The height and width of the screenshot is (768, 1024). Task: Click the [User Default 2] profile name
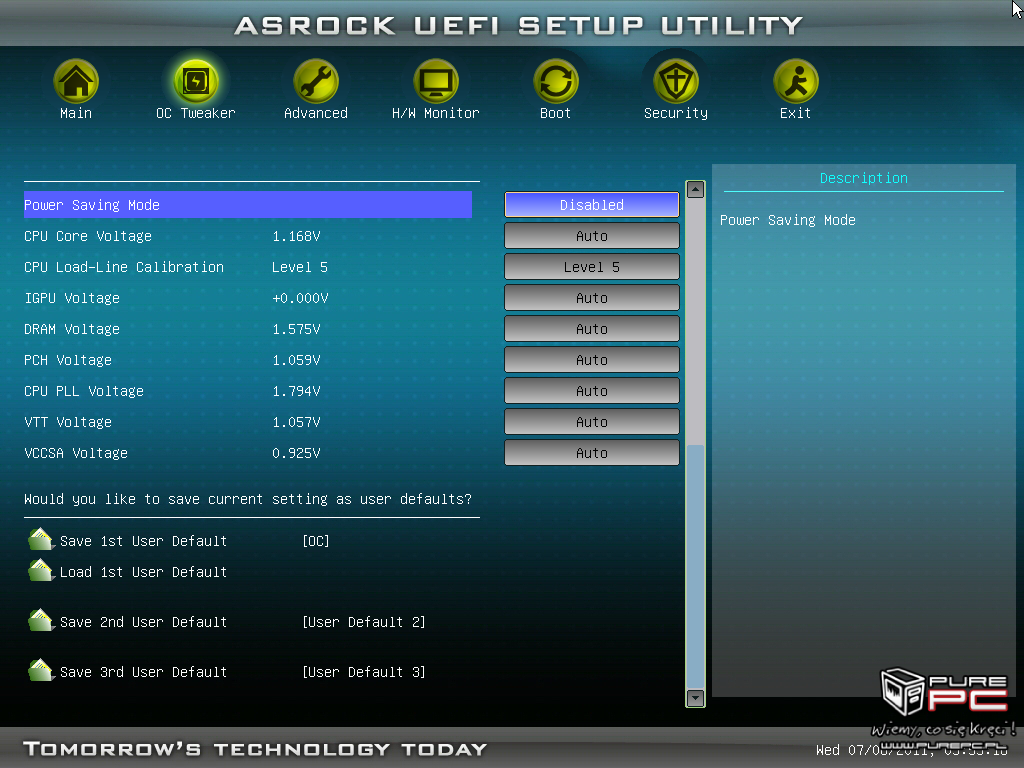click(x=364, y=622)
